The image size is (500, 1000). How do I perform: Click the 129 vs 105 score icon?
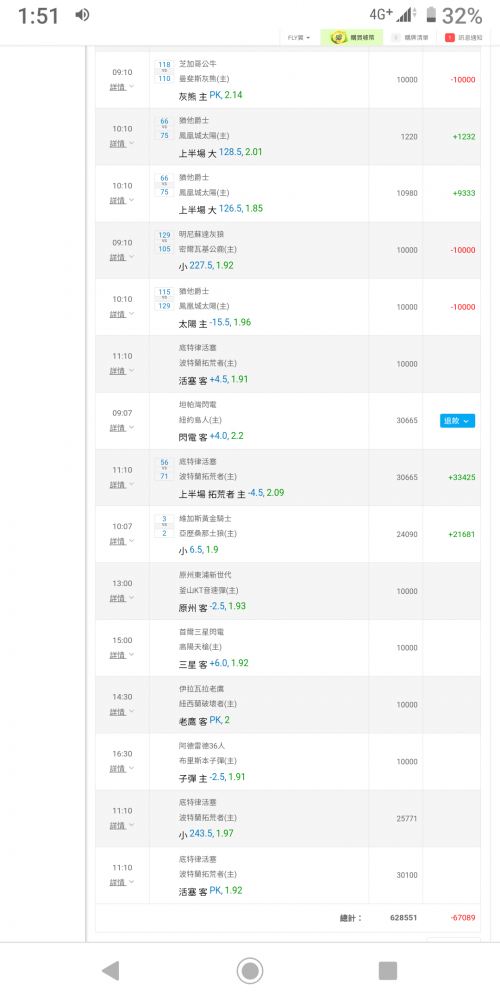click(164, 242)
